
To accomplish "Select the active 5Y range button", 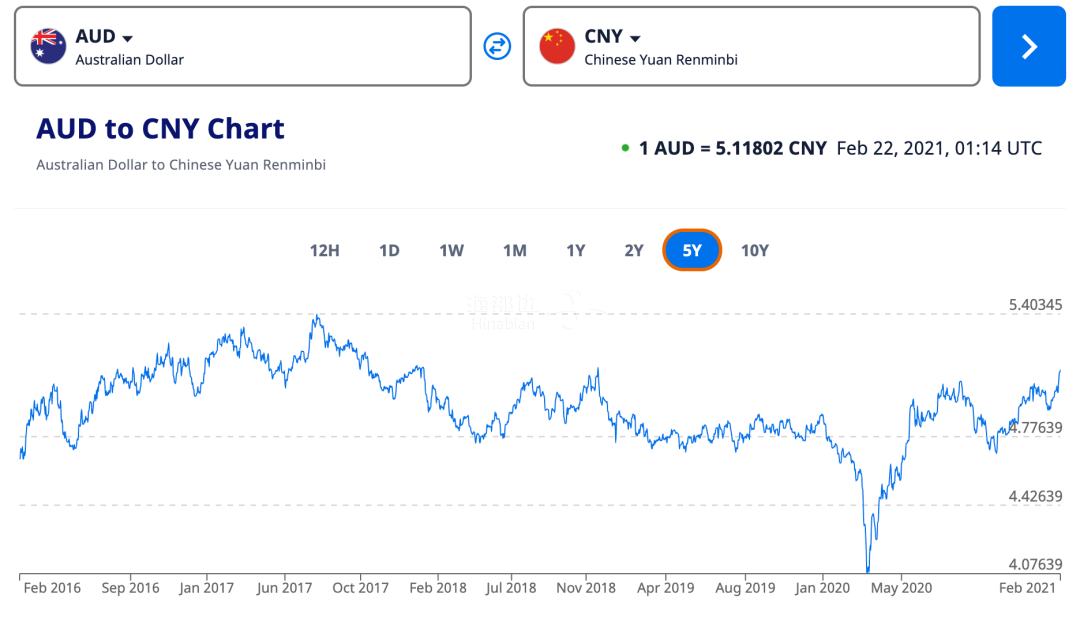I will (692, 250).
